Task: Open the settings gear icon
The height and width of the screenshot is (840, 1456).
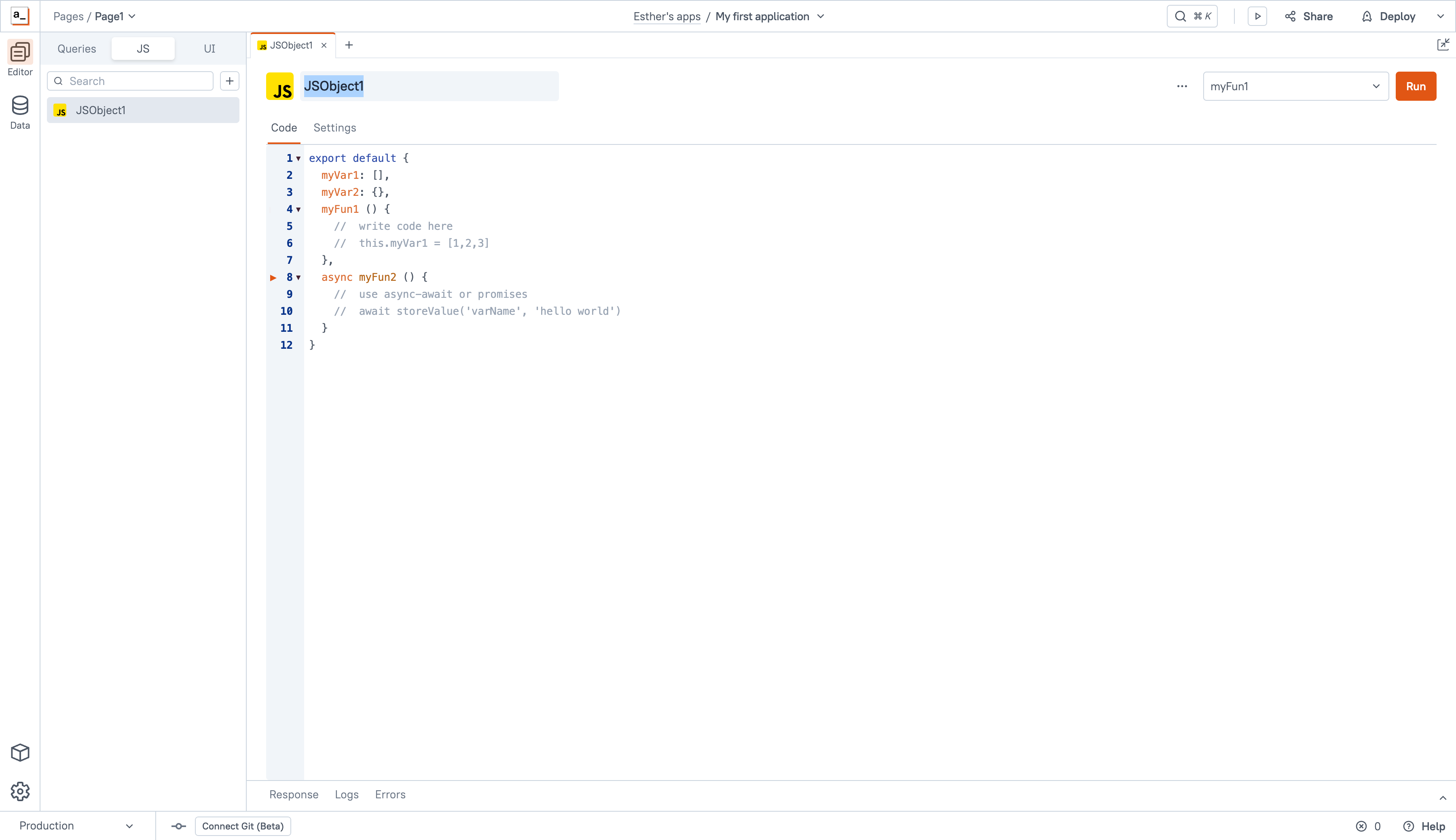Action: tap(19, 791)
